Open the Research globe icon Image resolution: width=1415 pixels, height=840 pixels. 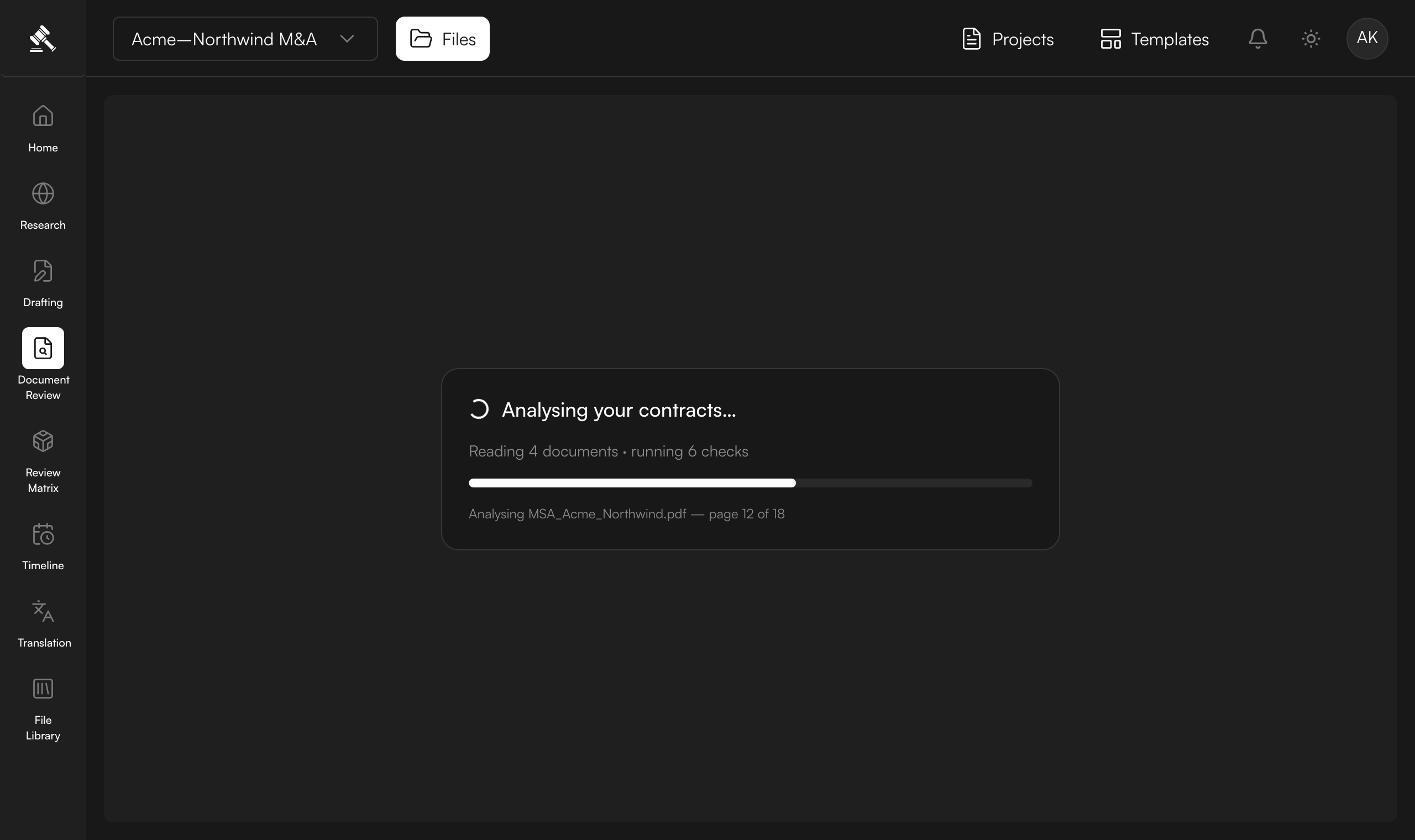[x=43, y=193]
